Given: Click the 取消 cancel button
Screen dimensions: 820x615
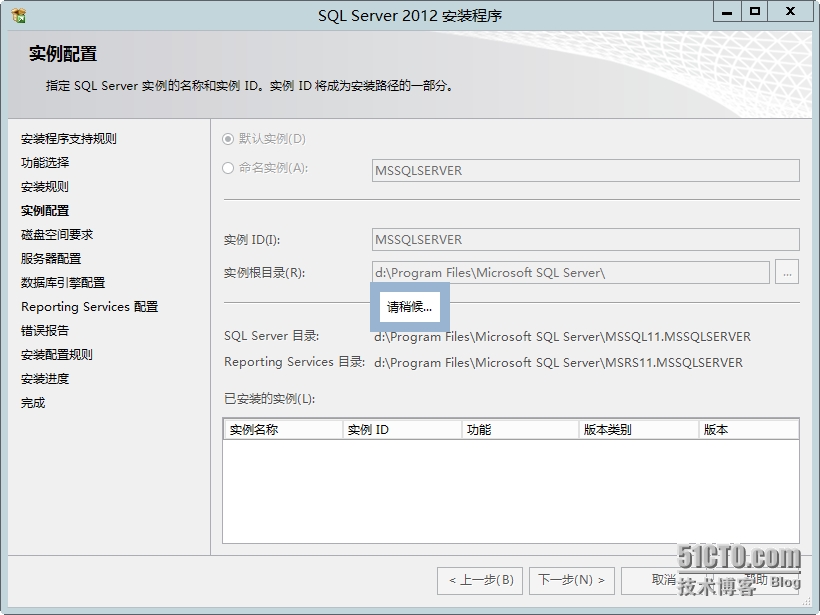Looking at the screenshot, I should tap(664, 580).
